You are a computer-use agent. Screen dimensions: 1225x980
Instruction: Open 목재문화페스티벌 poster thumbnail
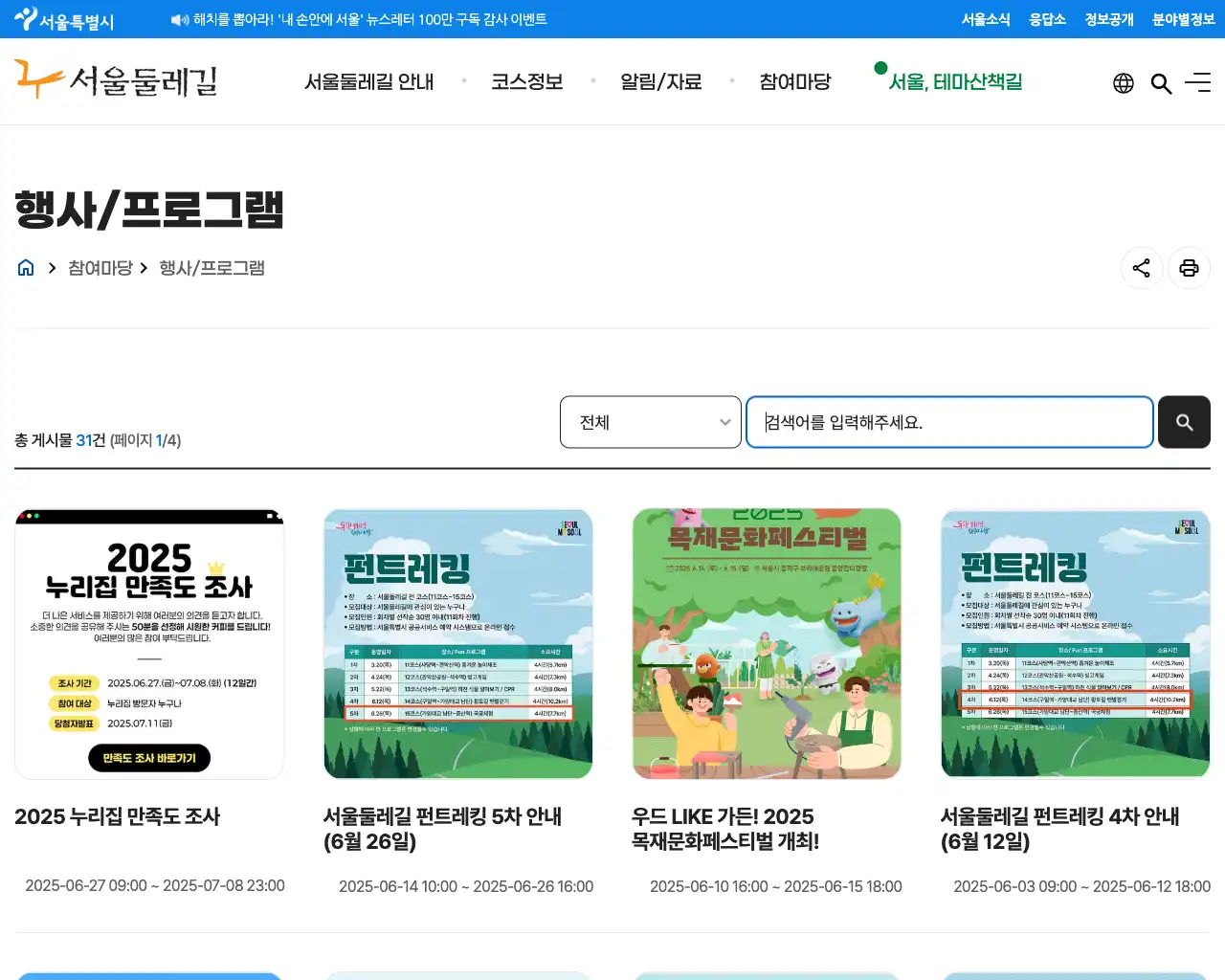(767, 644)
